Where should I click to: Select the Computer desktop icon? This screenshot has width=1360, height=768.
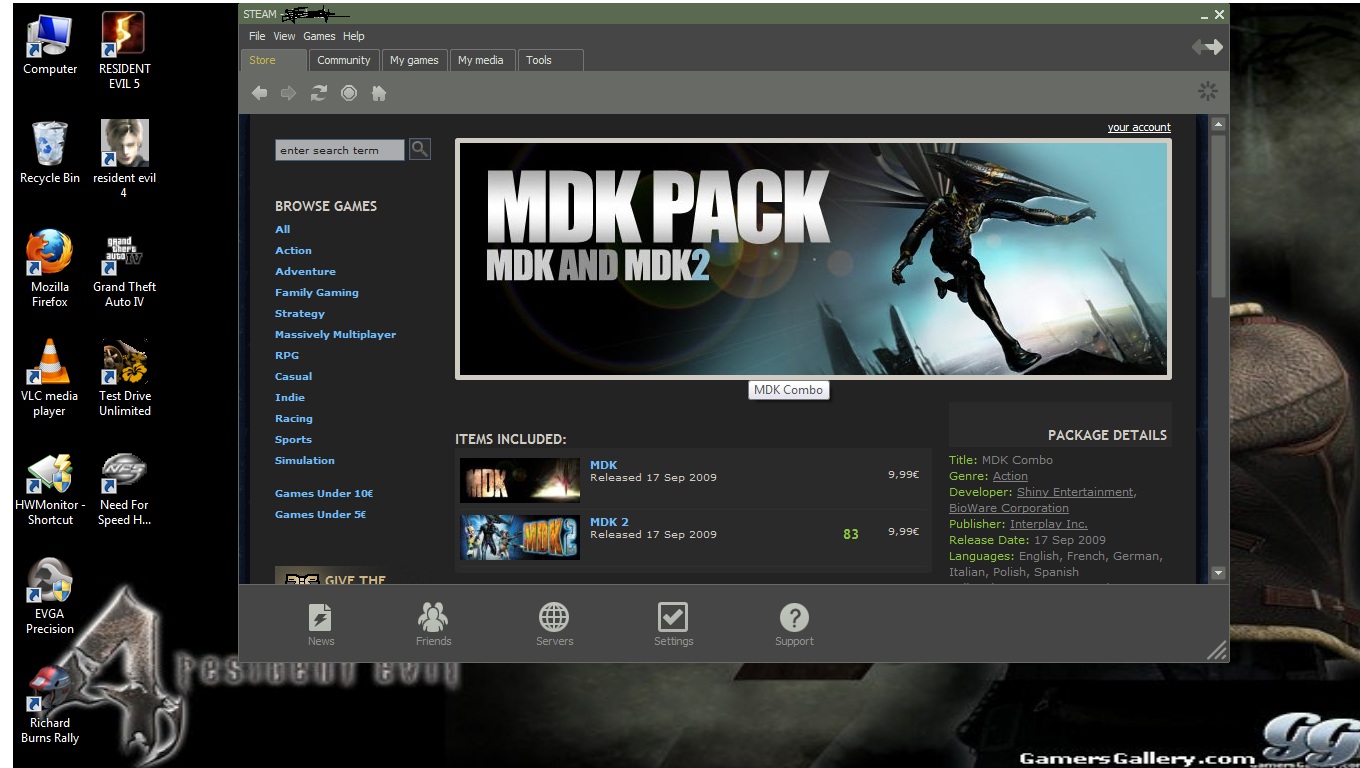click(50, 45)
